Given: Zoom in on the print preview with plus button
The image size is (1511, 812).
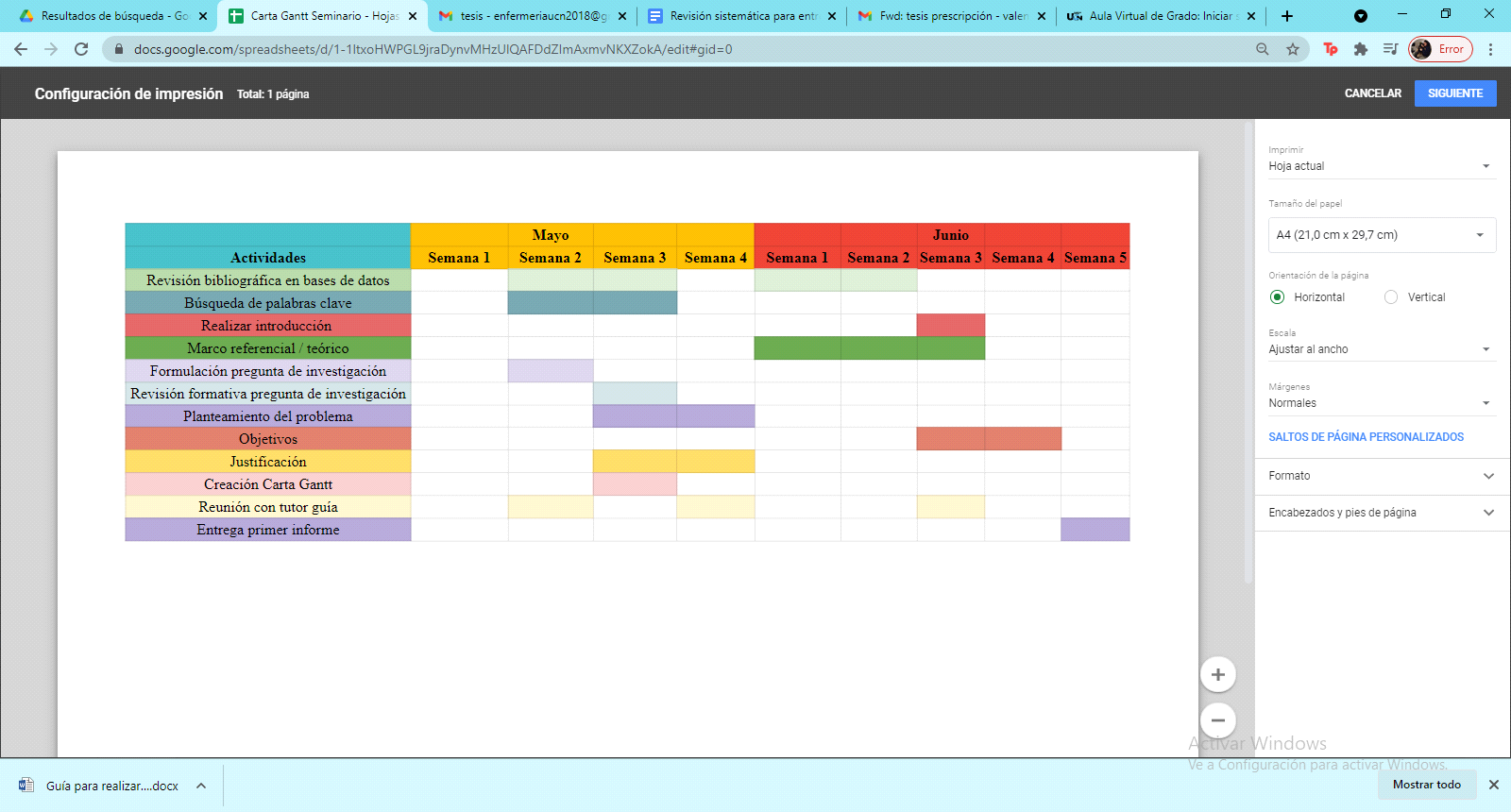Looking at the screenshot, I should (1217, 674).
